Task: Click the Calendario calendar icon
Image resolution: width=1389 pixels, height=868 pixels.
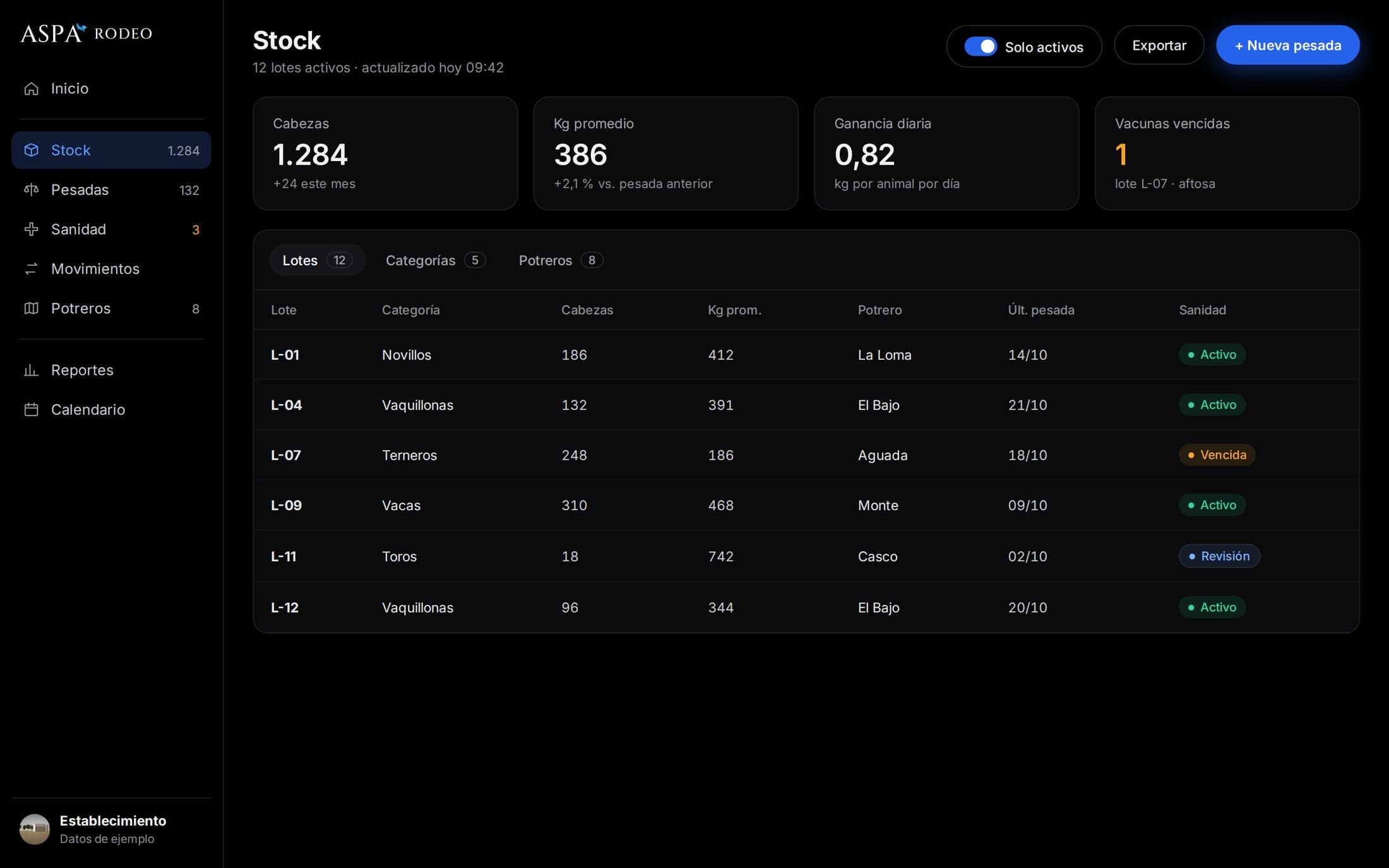Action: click(31, 410)
